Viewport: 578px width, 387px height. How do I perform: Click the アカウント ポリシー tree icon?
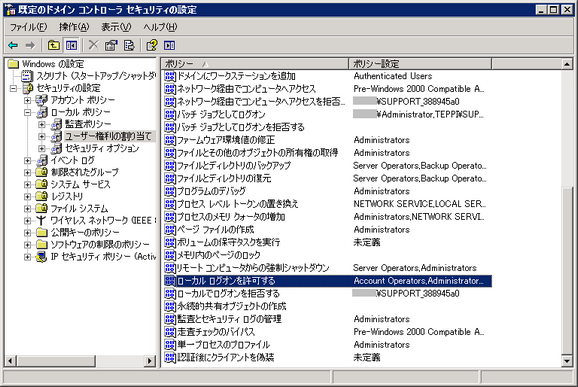[42, 100]
